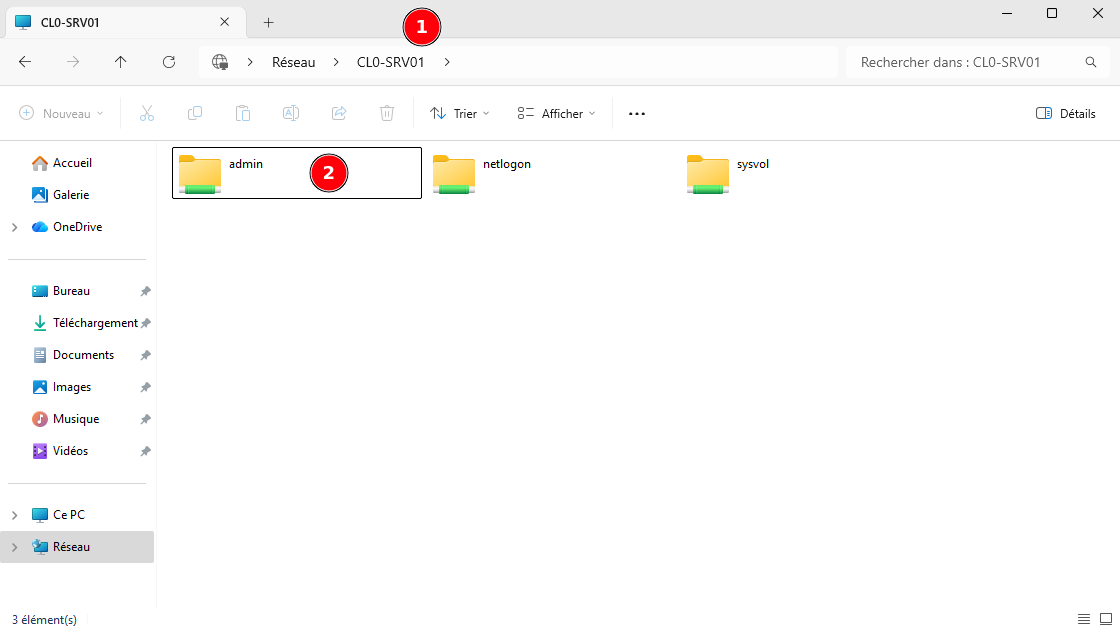Expand the Réseau tree node

[14, 547]
